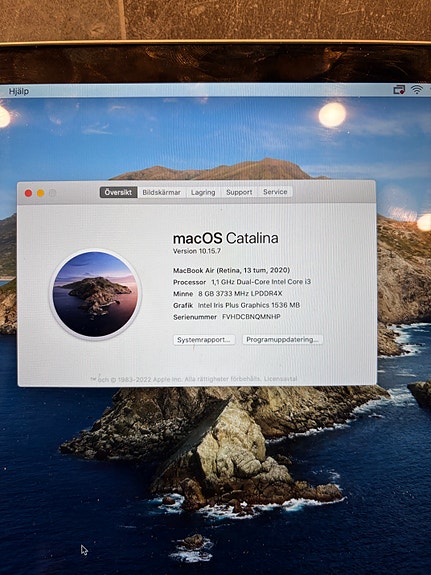Image resolution: width=431 pixels, height=575 pixels.
Task: Minimize the window with the yellow button
Action: pos(40,193)
